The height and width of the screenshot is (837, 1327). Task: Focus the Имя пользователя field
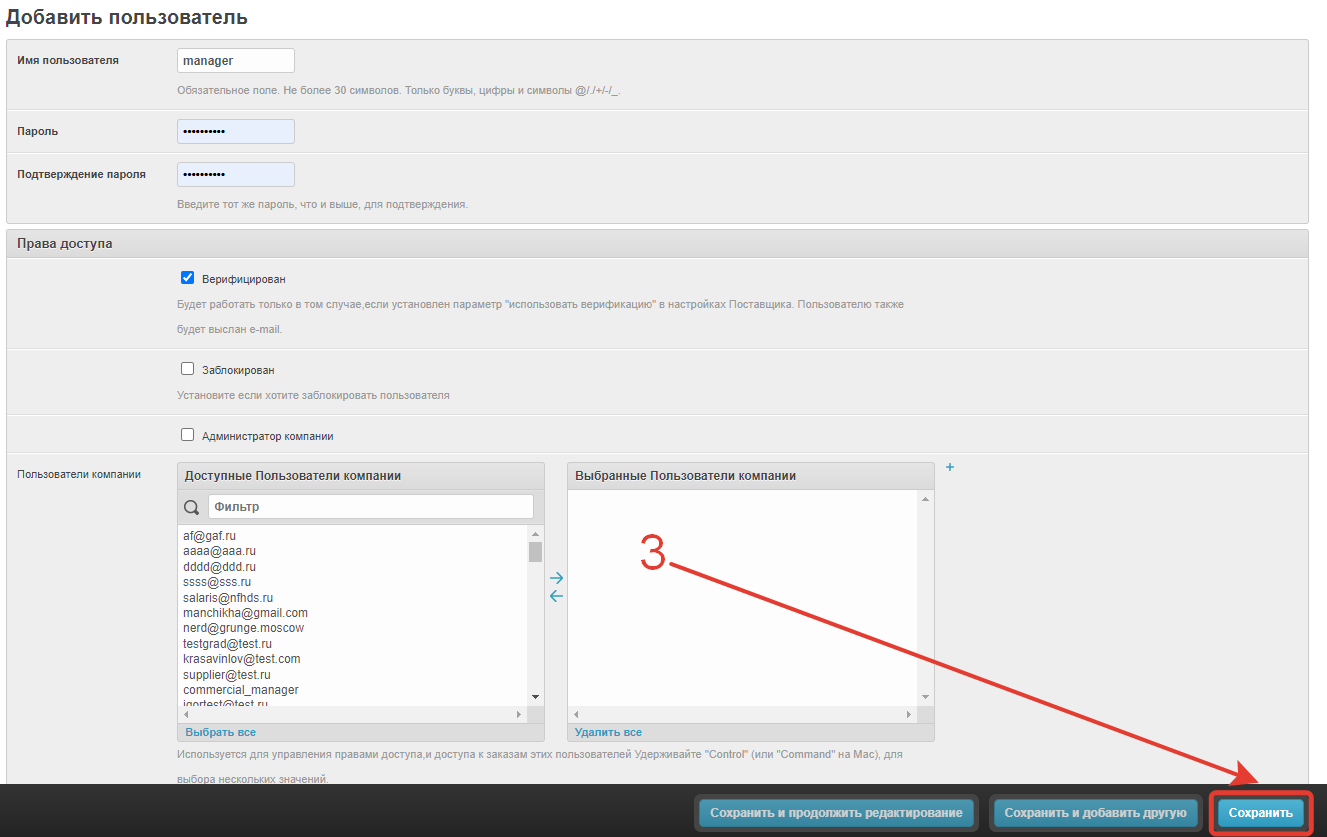(x=236, y=61)
